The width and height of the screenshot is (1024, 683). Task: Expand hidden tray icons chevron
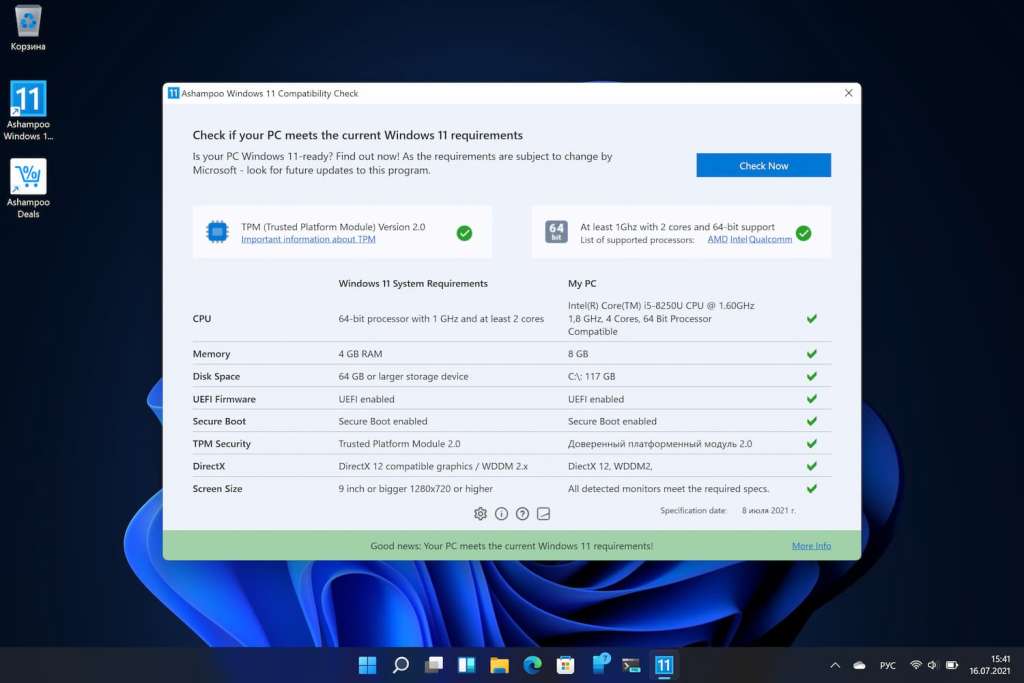[835, 665]
